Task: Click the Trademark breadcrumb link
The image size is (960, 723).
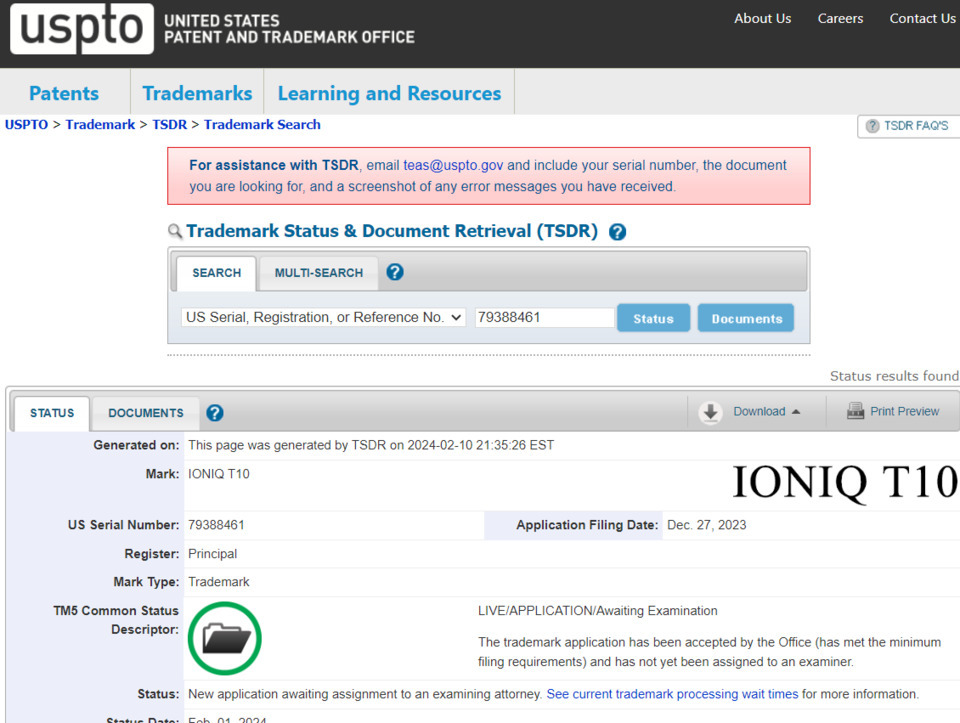Action: coord(100,124)
